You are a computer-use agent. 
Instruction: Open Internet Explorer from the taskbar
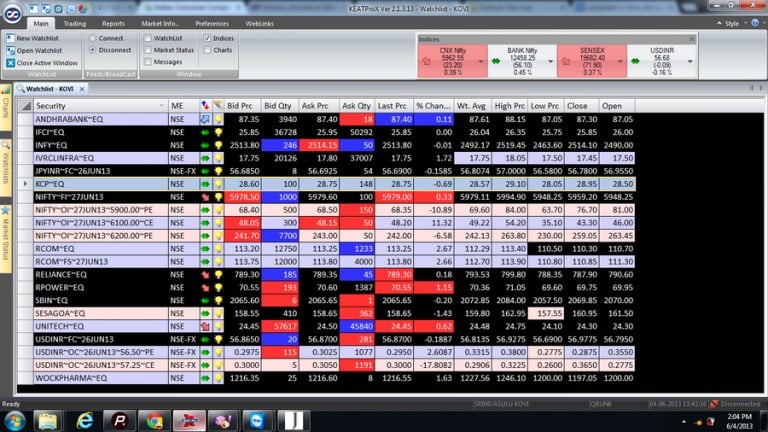coord(84,418)
